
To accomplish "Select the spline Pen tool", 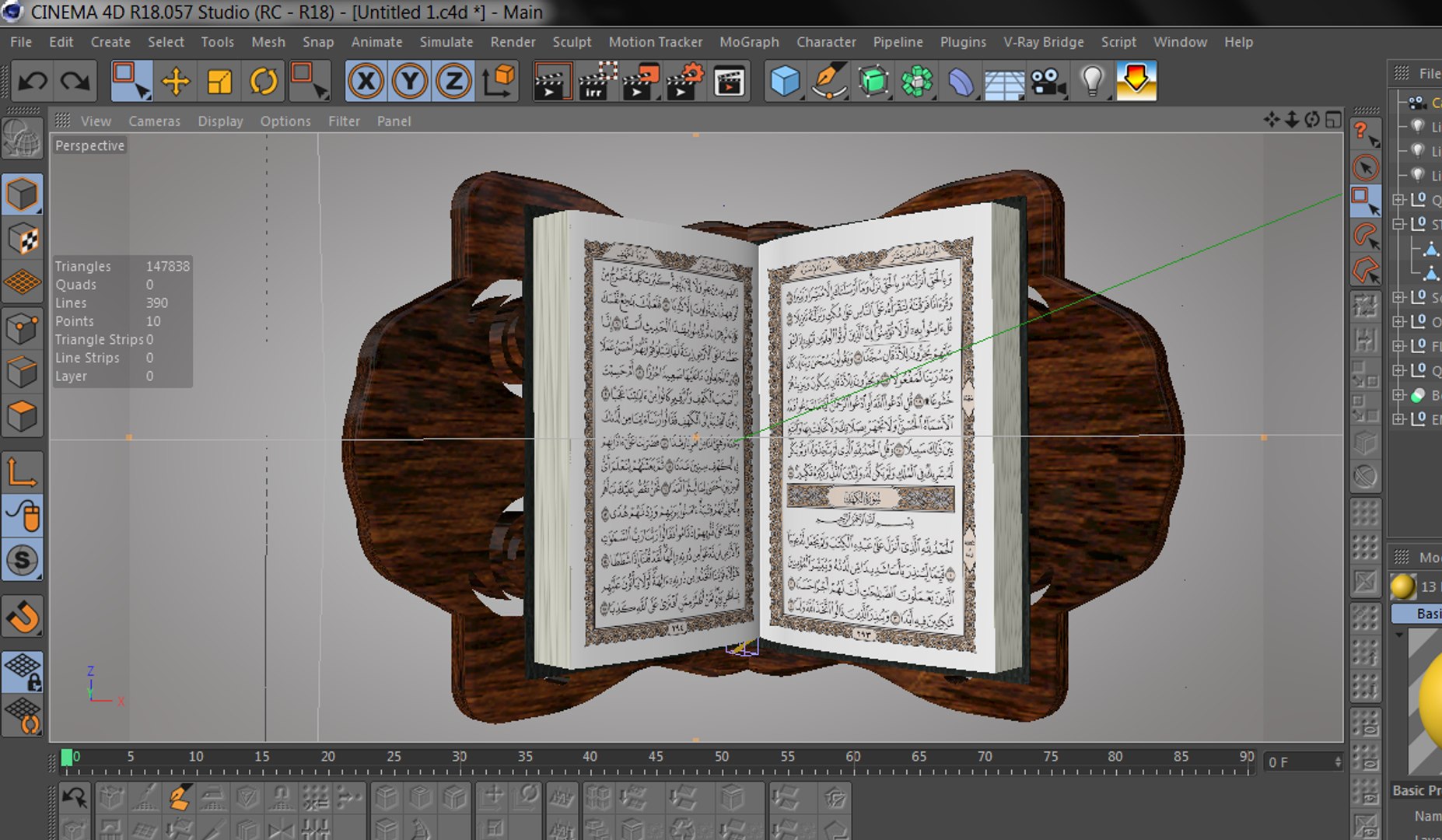I will [829, 81].
